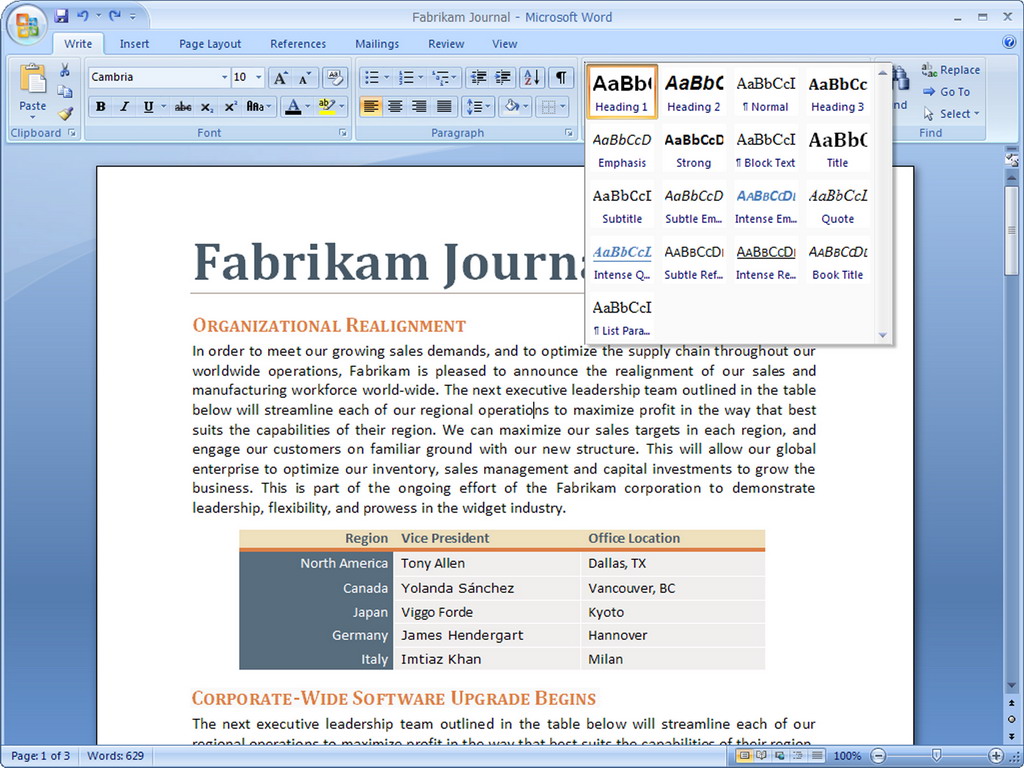Click the Replace button
The image size is (1024, 768).
[x=951, y=70]
